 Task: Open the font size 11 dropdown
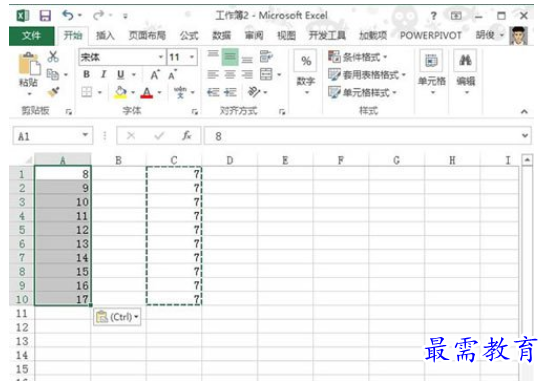192,57
